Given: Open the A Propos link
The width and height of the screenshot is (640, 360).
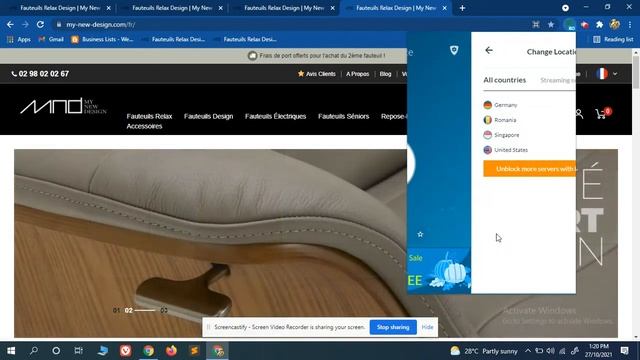Looking at the screenshot, I should [358, 74].
